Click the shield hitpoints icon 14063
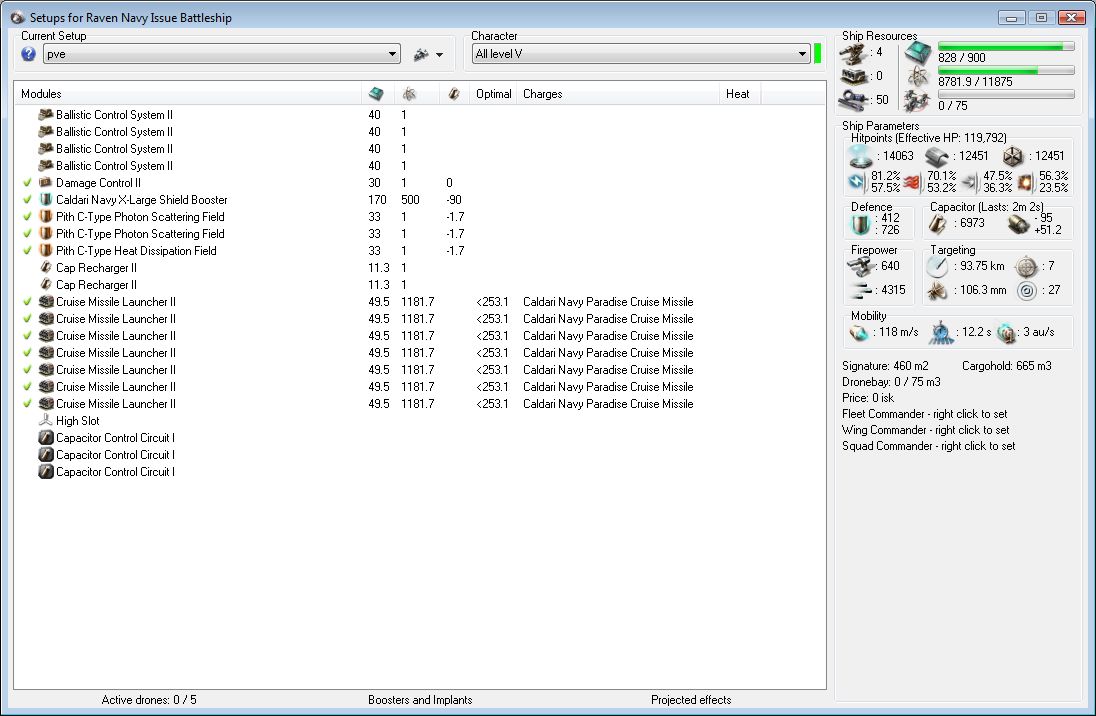Viewport: 1096px width, 716px height. click(860, 156)
